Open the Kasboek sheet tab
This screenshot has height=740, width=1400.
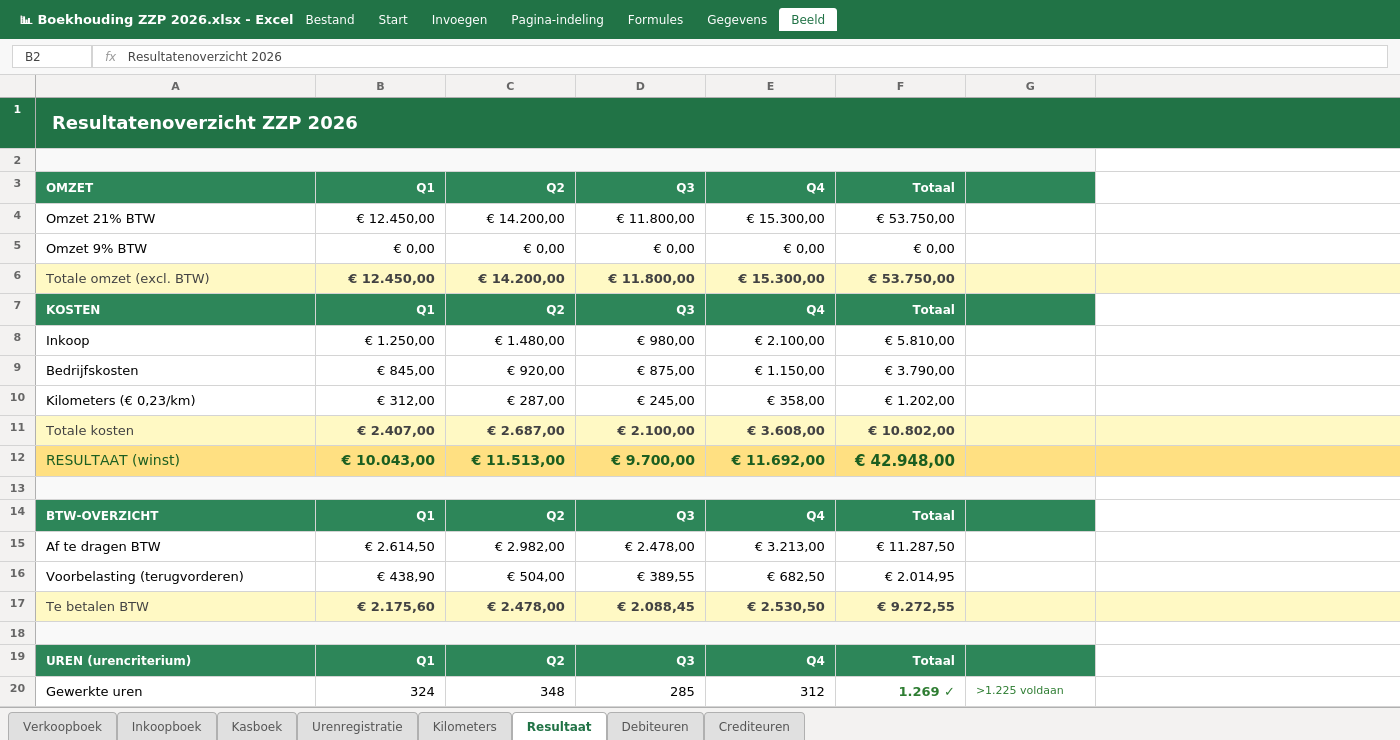coord(257,726)
